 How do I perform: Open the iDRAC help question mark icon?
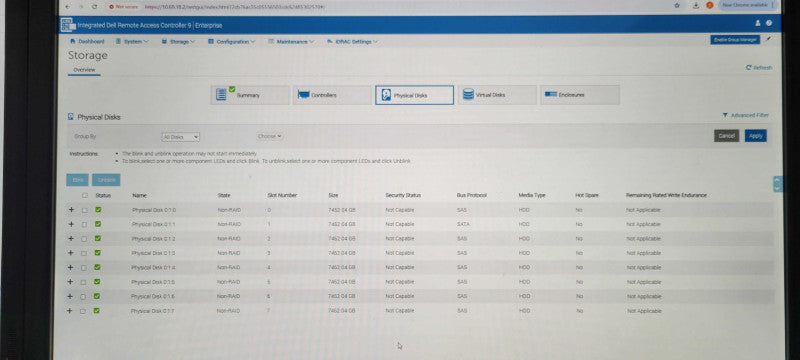(x=769, y=23)
